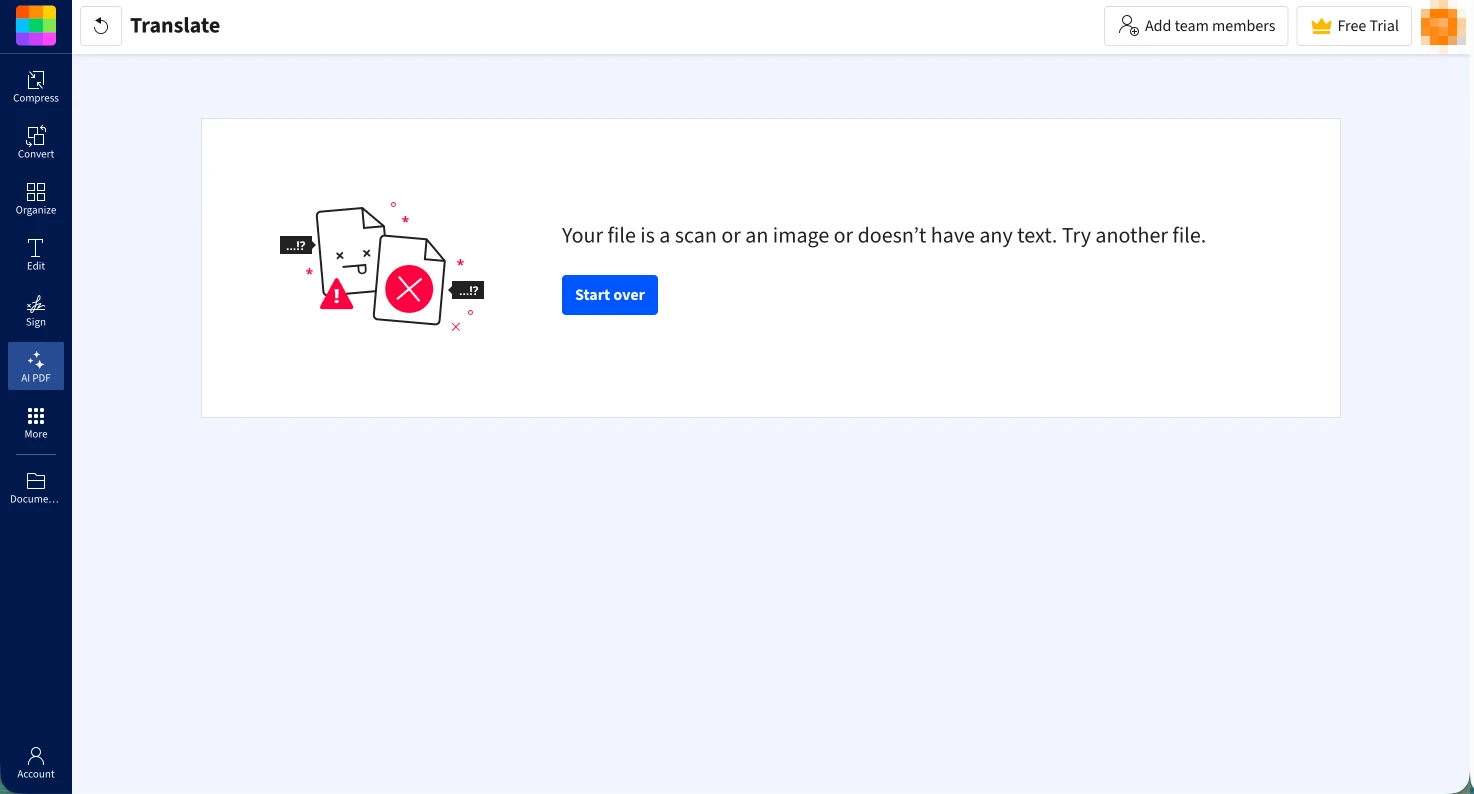Select the Edit tool in sidebar
The height and width of the screenshot is (794, 1474).
point(36,254)
